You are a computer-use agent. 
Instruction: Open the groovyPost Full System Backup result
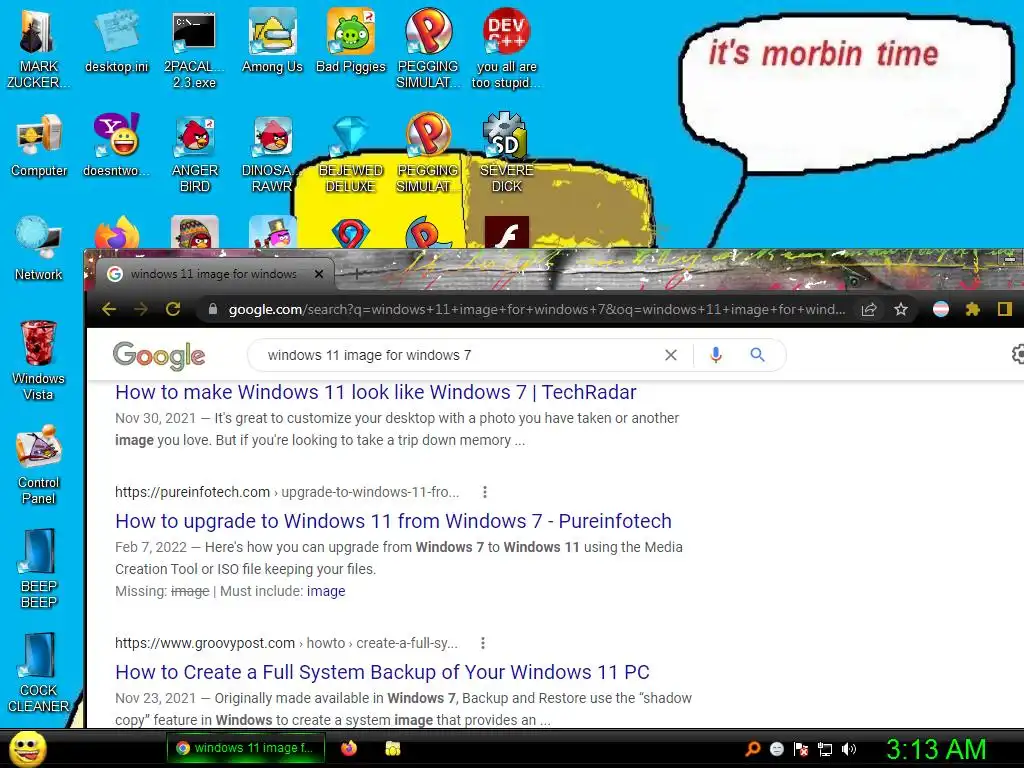click(x=382, y=672)
